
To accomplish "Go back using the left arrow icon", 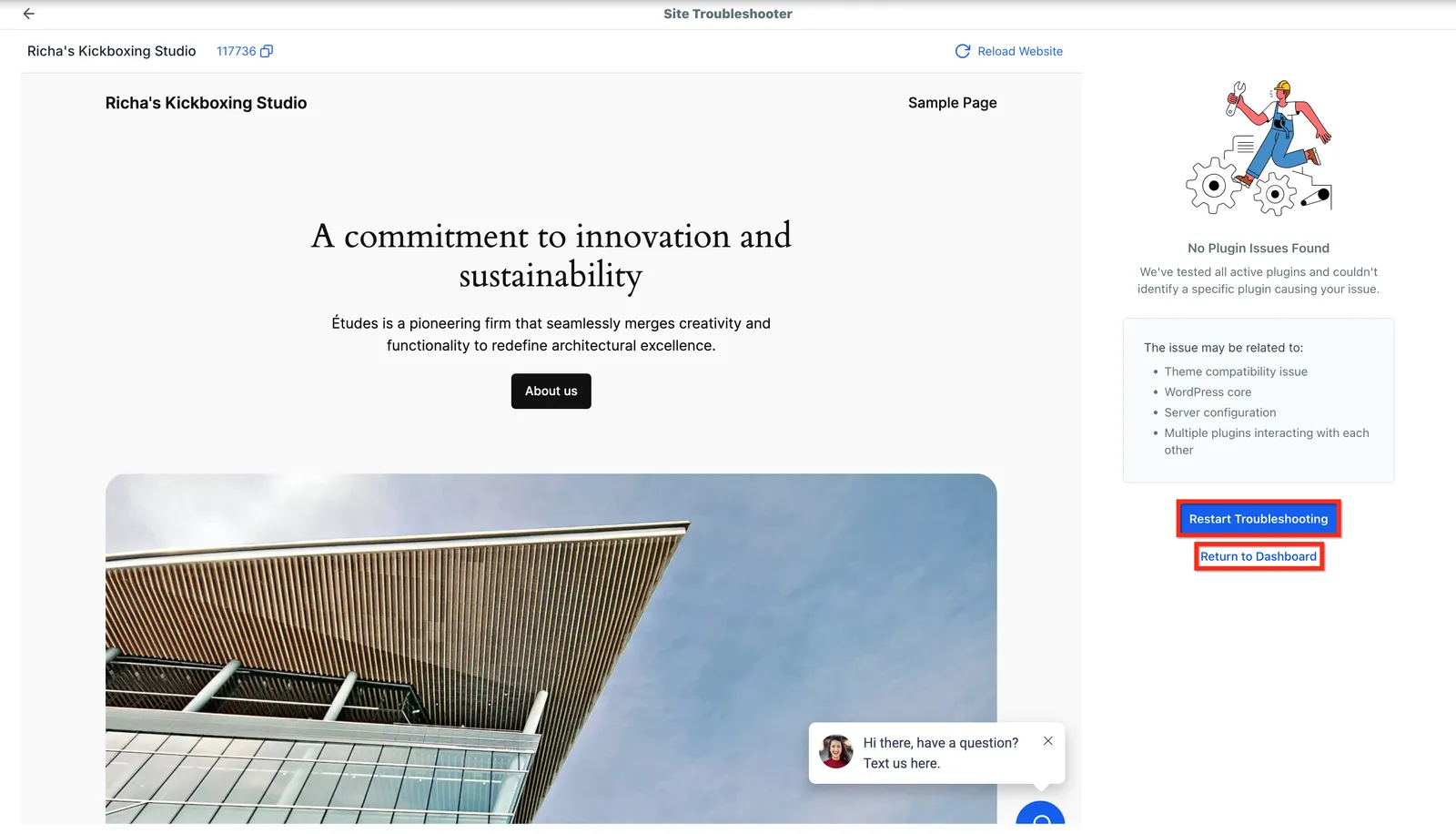I will click(x=29, y=14).
